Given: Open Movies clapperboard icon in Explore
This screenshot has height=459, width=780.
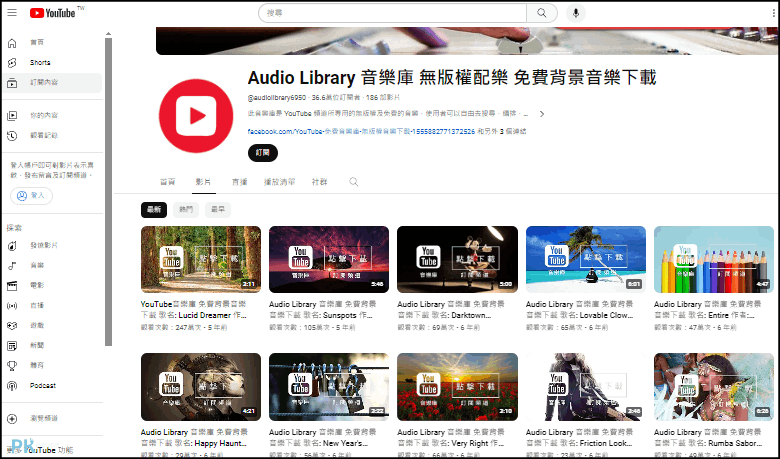Looking at the screenshot, I should click(12, 285).
